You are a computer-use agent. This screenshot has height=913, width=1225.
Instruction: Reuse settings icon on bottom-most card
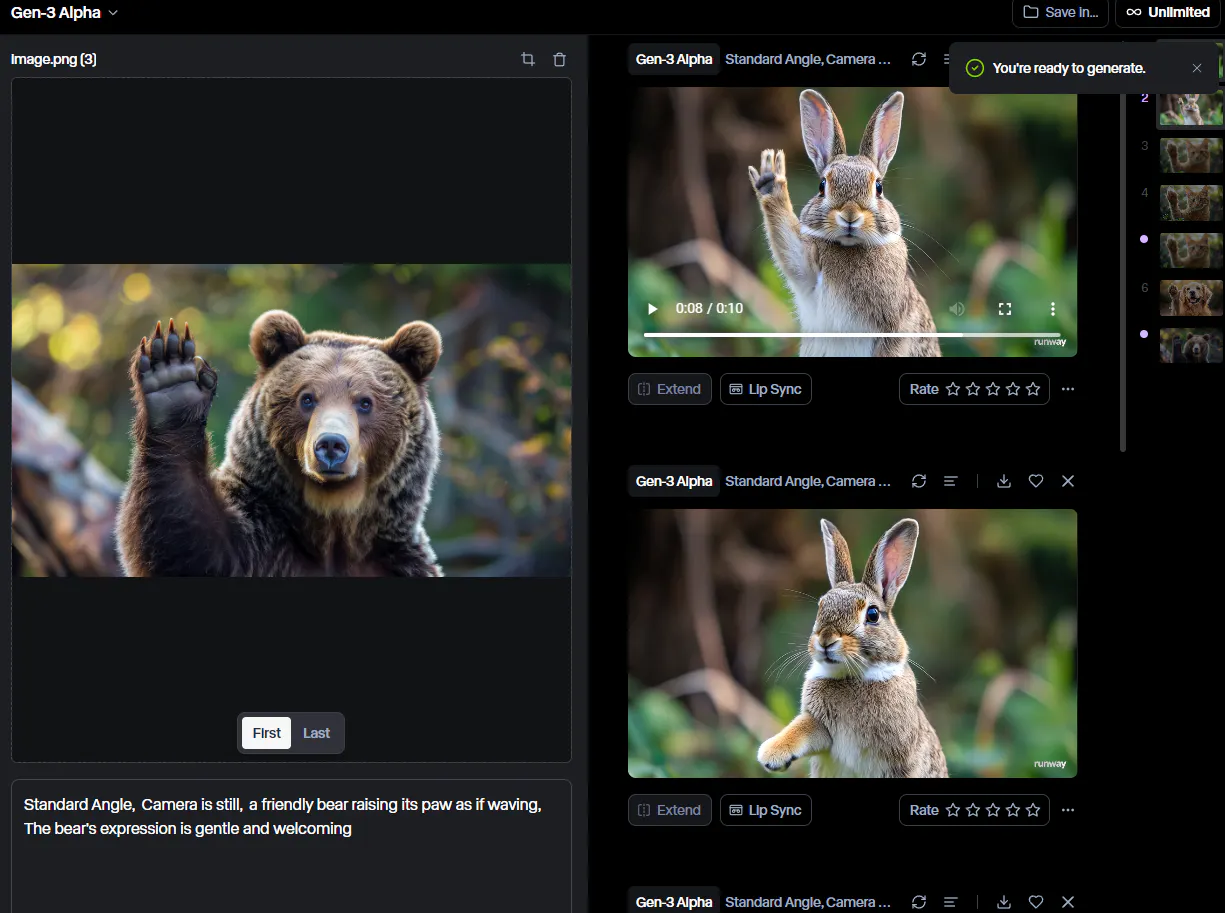click(x=919, y=902)
